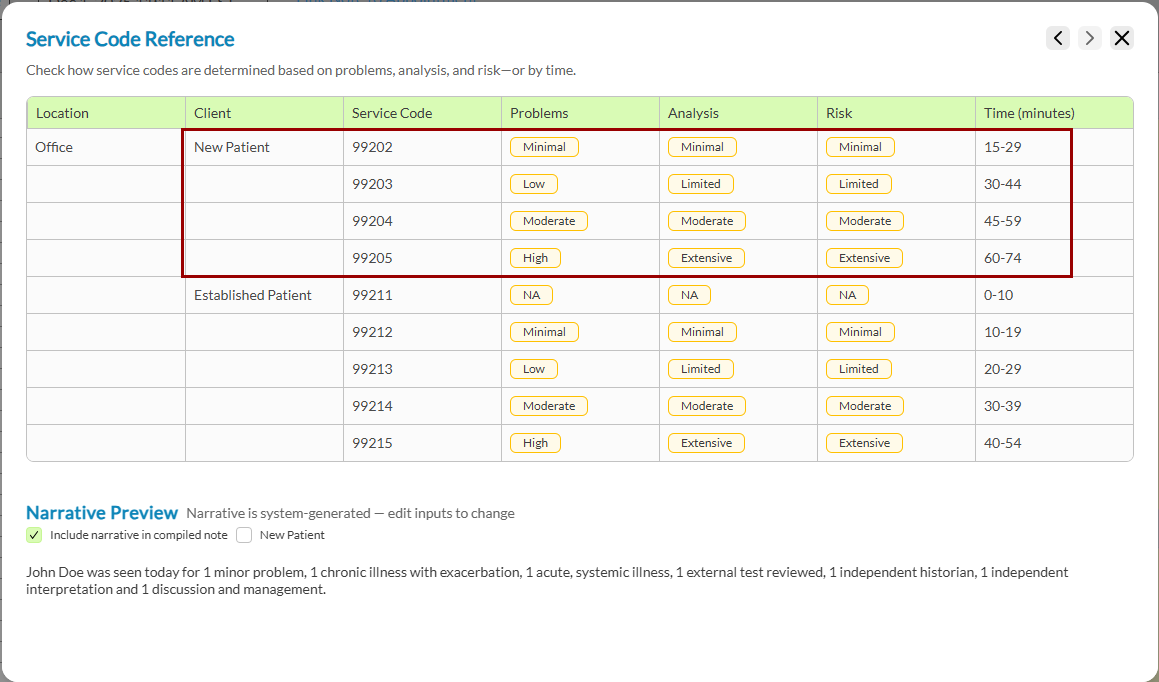Select service code 99202 cell
The image size is (1159, 682).
coord(372,147)
